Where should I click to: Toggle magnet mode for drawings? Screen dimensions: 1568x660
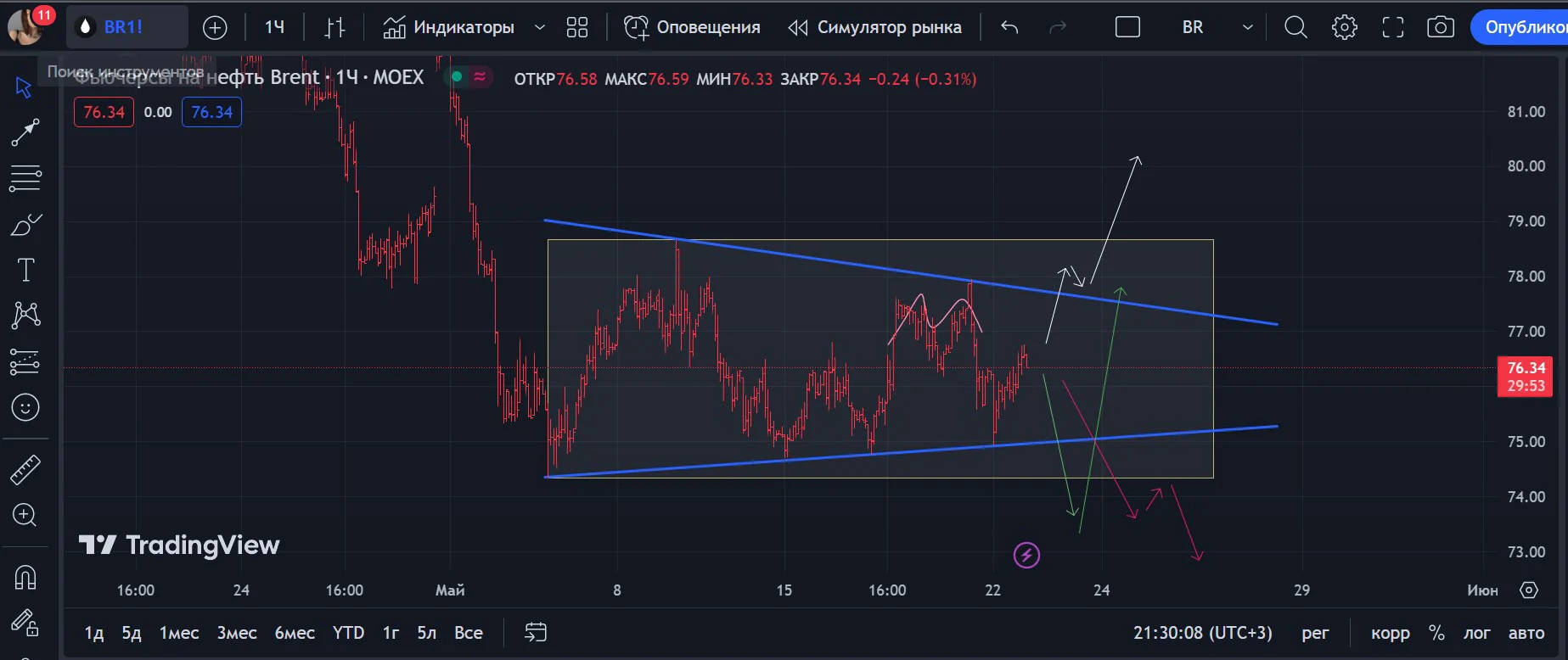pyautogui.click(x=25, y=578)
